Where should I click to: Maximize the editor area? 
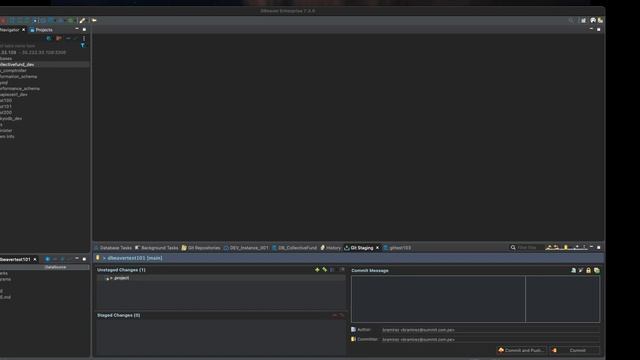(599, 29)
